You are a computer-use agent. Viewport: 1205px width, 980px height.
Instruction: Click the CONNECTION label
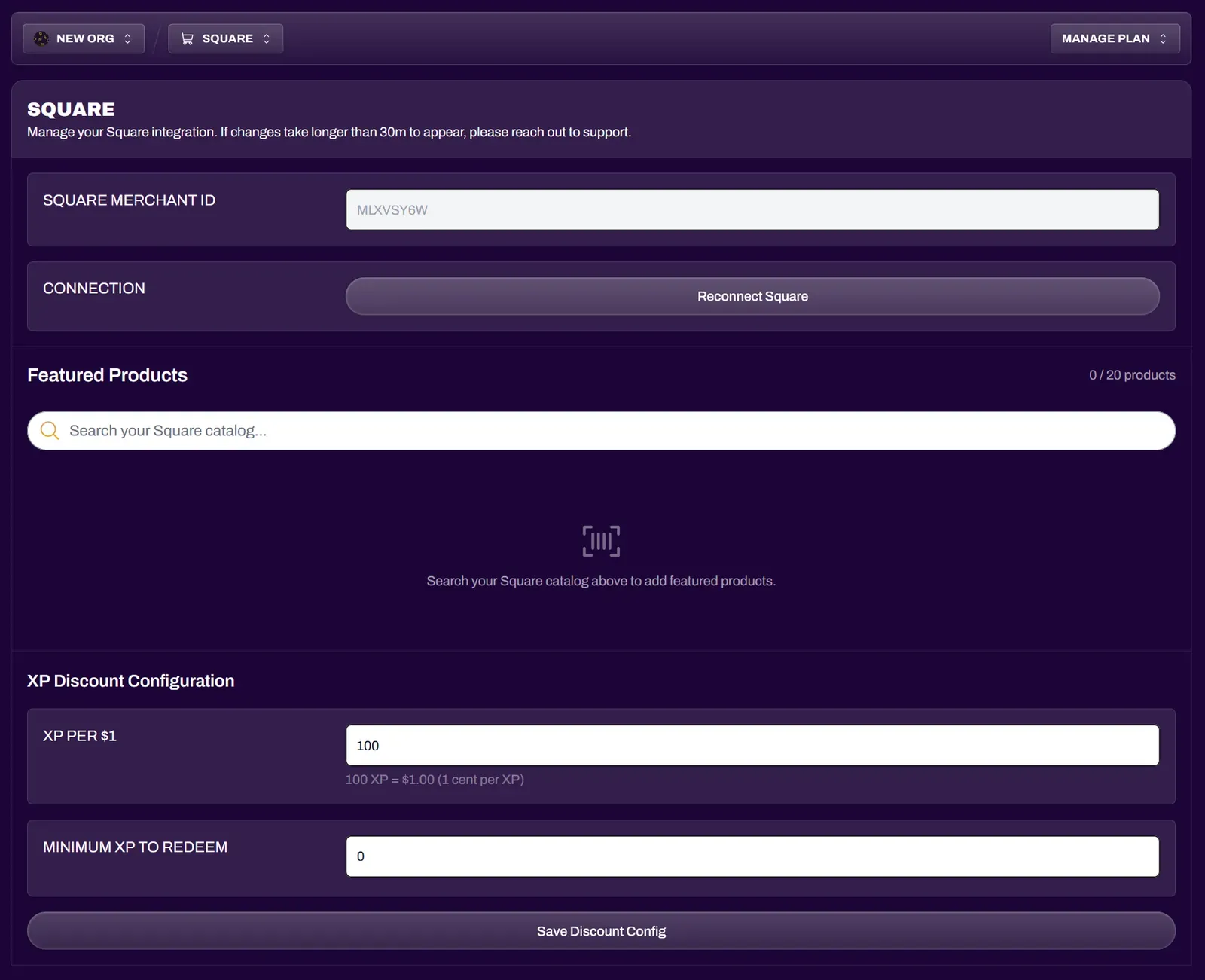click(x=94, y=289)
